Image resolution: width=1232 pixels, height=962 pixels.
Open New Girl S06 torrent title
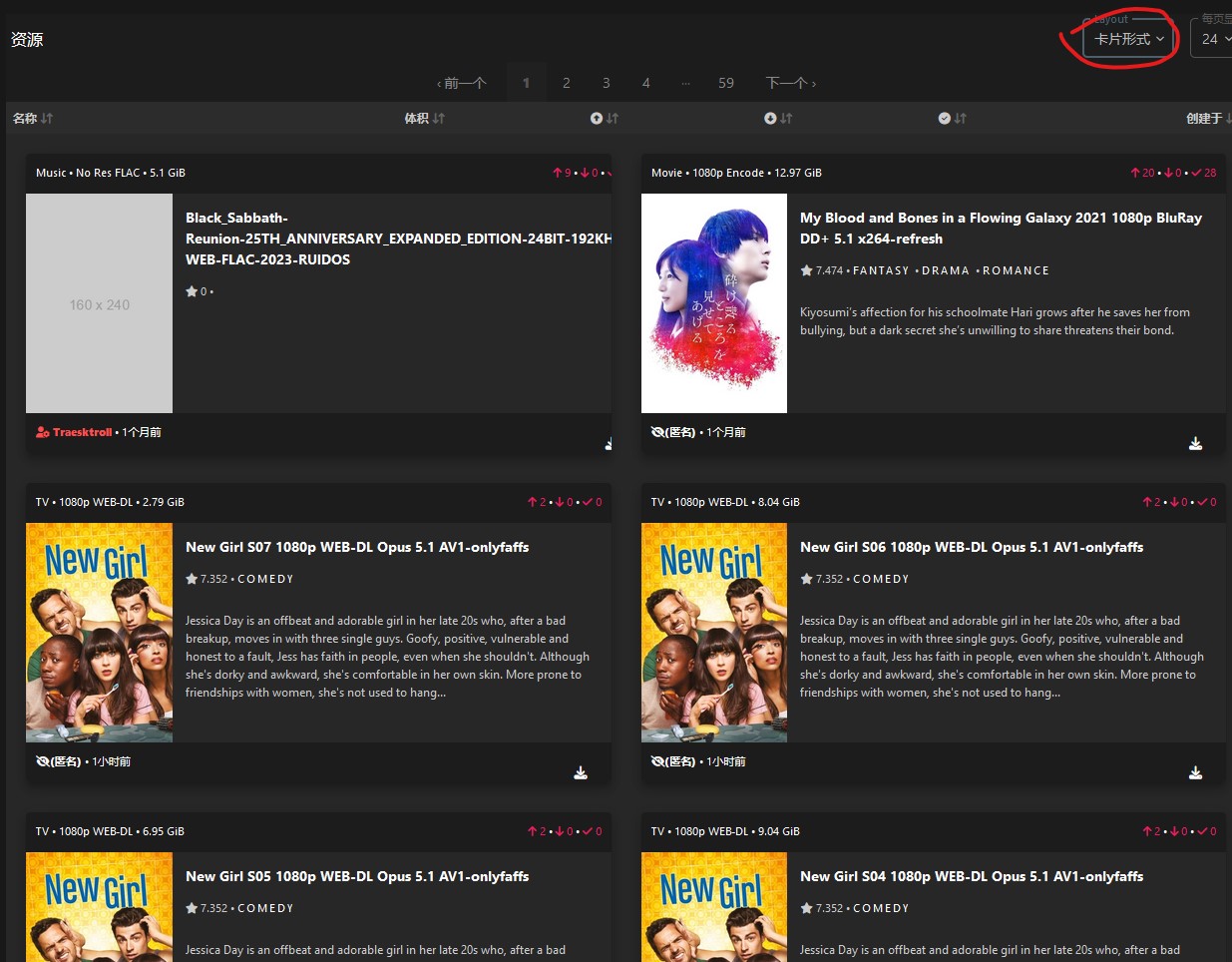972,547
